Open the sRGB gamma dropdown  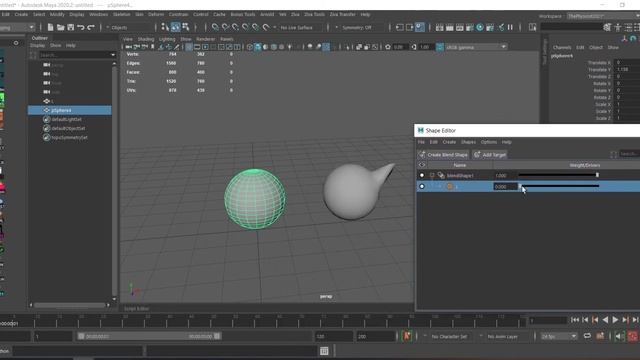coord(476,47)
